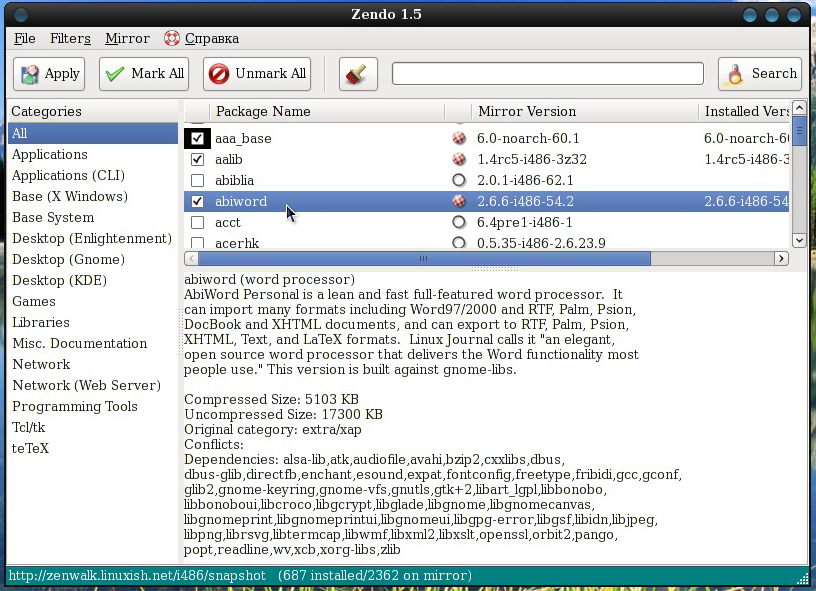Open the Filters menu
Screen dimensions: 816x591
click(70, 38)
